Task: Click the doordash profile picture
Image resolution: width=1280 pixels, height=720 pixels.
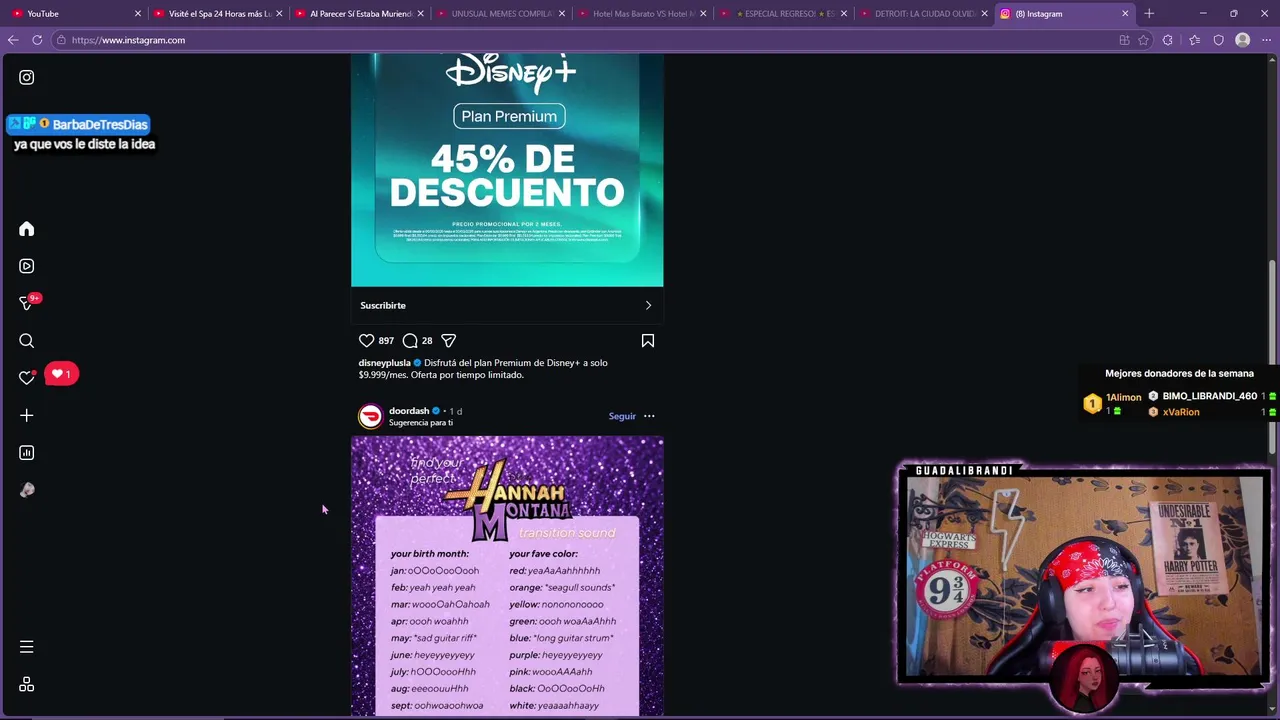Action: [x=371, y=416]
